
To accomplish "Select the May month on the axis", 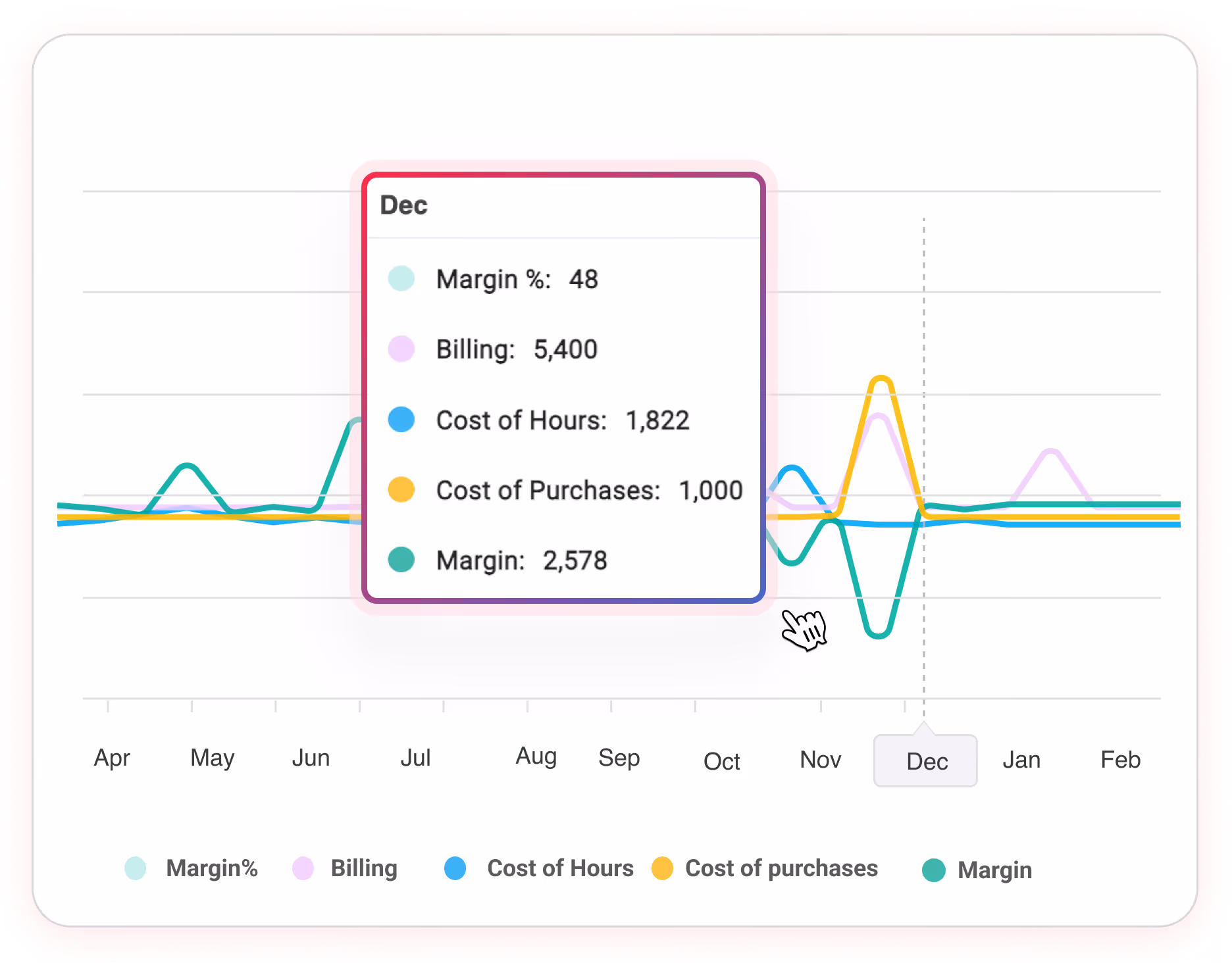I will pos(212,758).
